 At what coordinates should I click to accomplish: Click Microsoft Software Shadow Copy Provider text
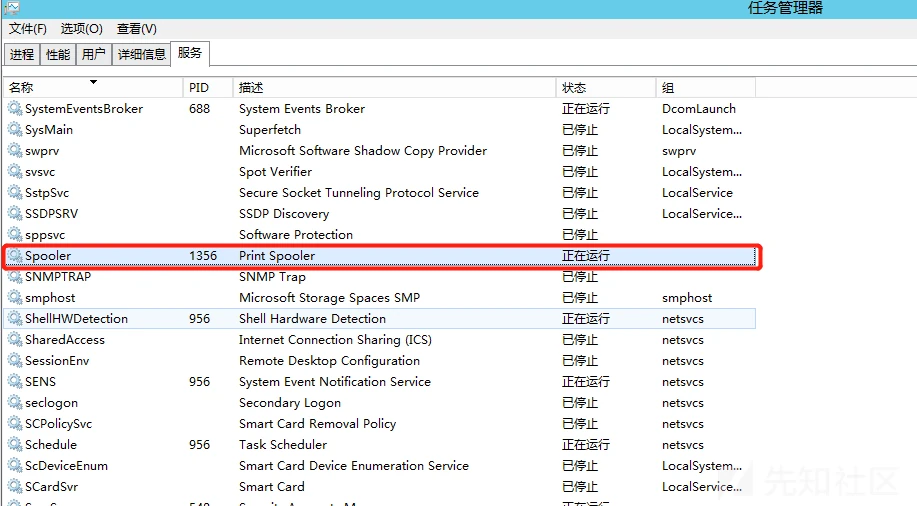(363, 150)
